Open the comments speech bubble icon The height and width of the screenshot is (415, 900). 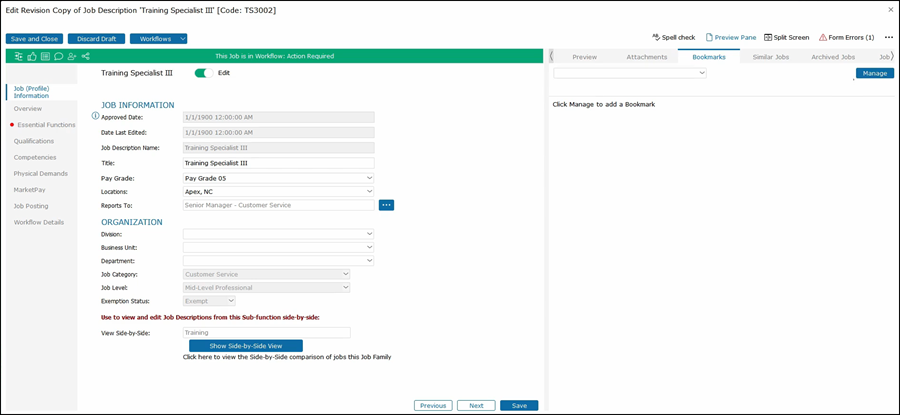pyautogui.click(x=58, y=56)
